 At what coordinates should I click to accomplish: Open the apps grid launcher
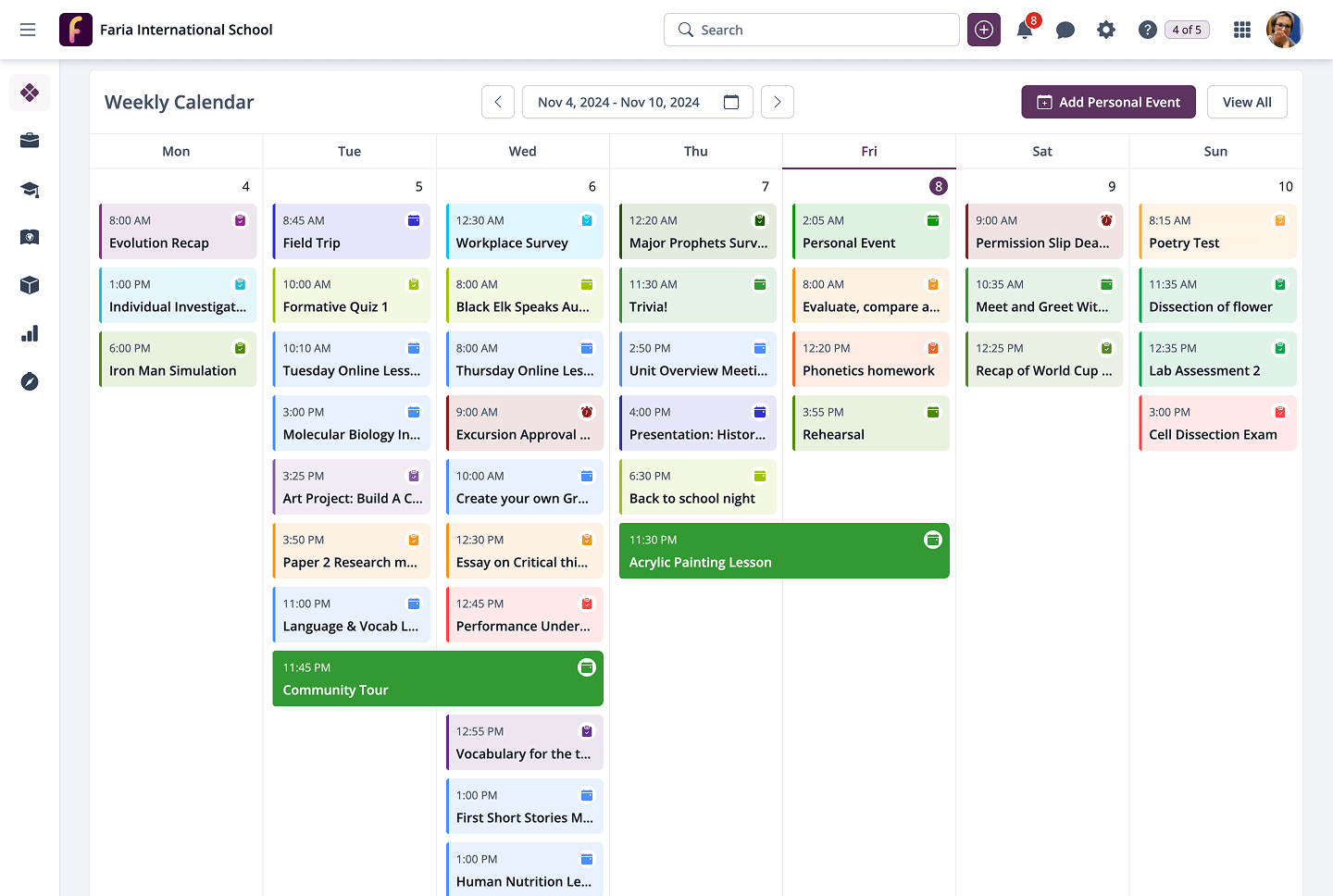[x=1242, y=31]
